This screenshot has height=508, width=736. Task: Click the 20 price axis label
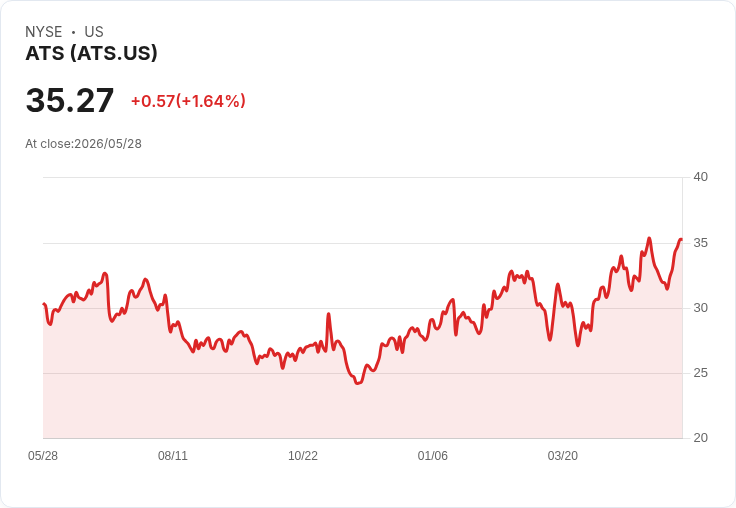pyautogui.click(x=700, y=438)
